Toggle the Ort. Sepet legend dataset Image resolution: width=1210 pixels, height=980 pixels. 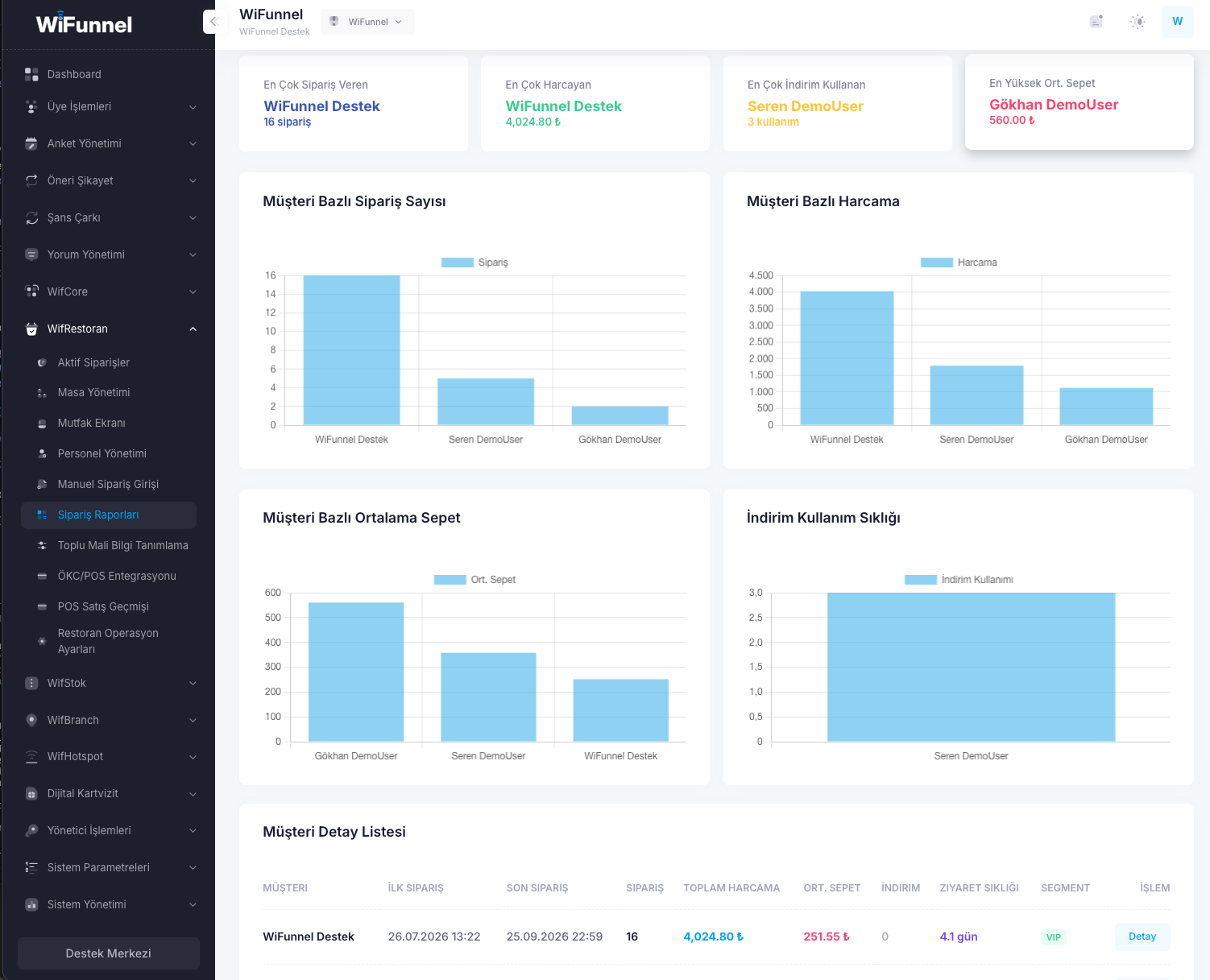click(x=474, y=580)
